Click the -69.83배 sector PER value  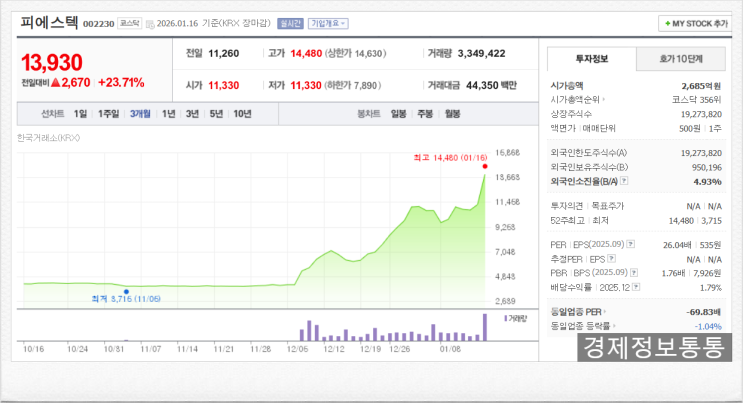pos(704,312)
